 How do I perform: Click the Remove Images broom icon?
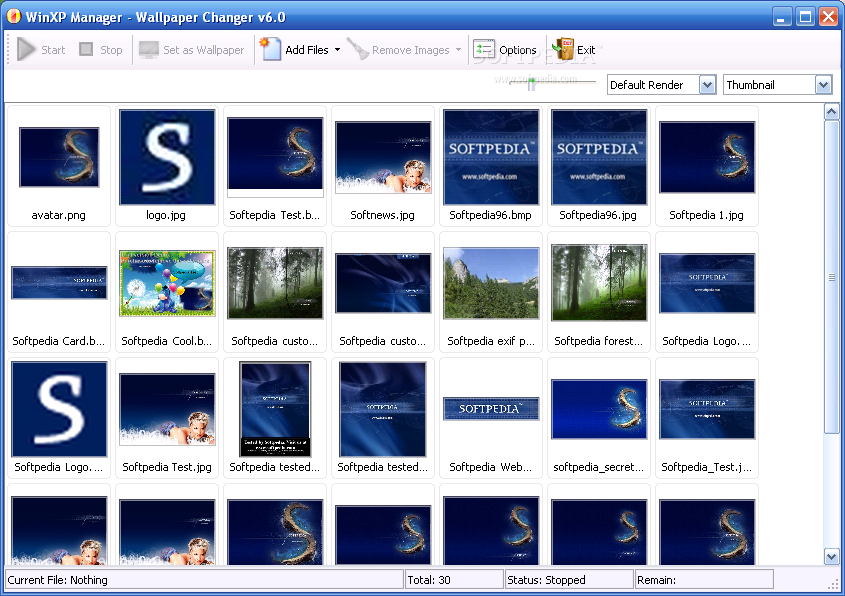click(357, 49)
